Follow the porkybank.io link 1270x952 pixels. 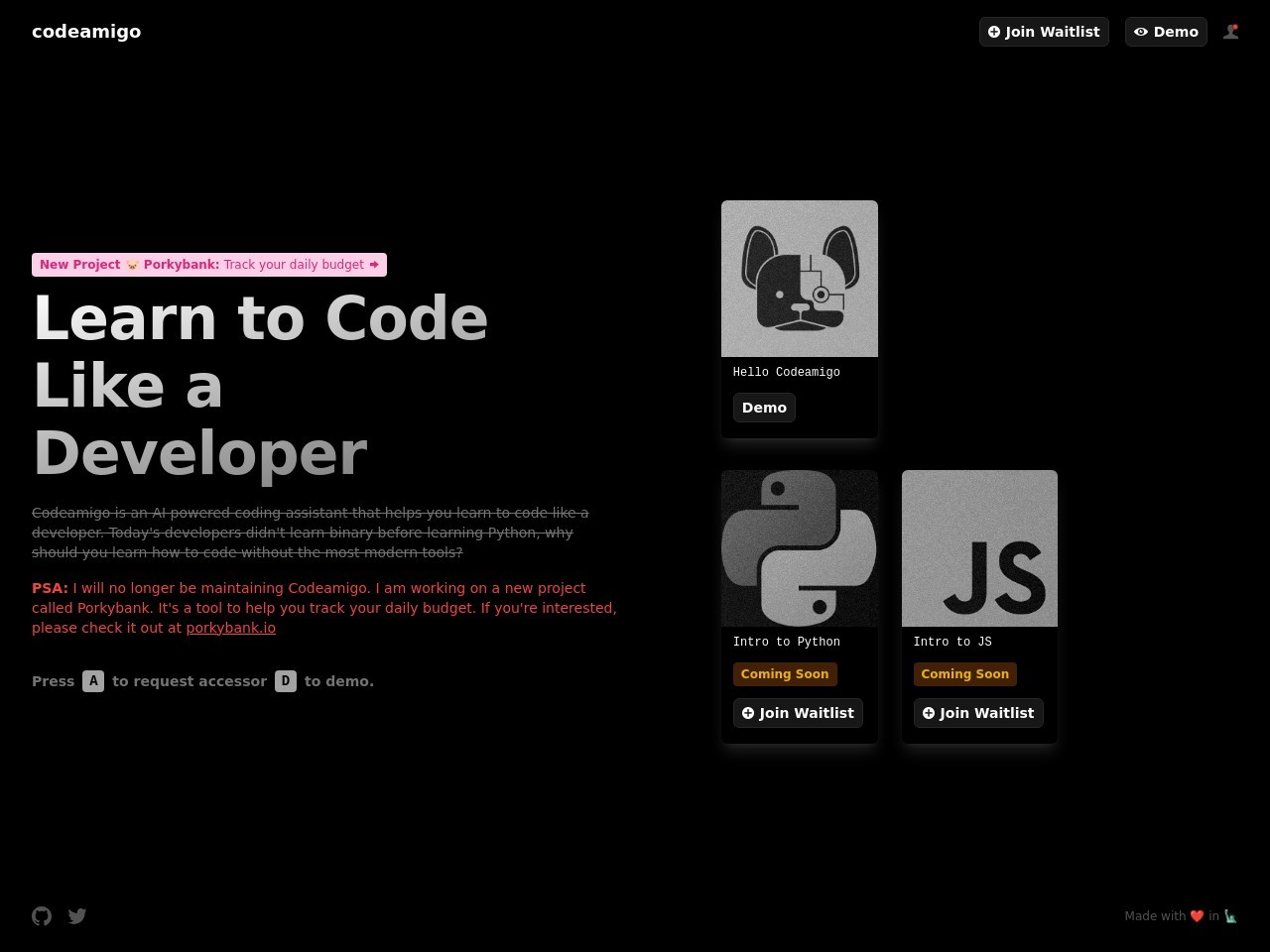231,628
